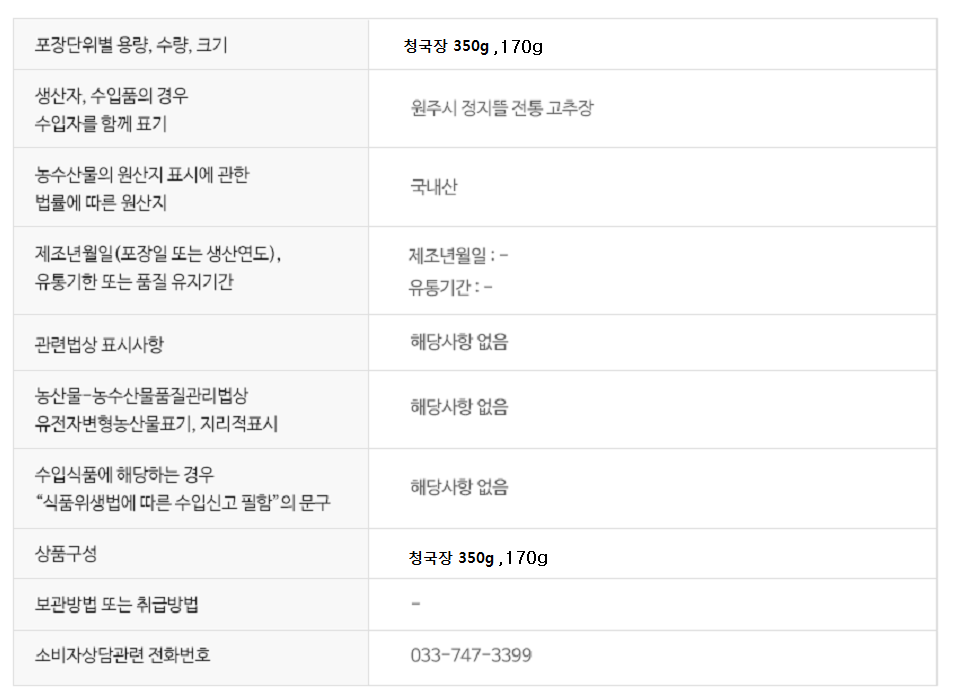Image resolution: width=955 pixels, height=699 pixels.
Task: Click 해당사항 없음 in the 수입식품 row
Action: [459, 487]
